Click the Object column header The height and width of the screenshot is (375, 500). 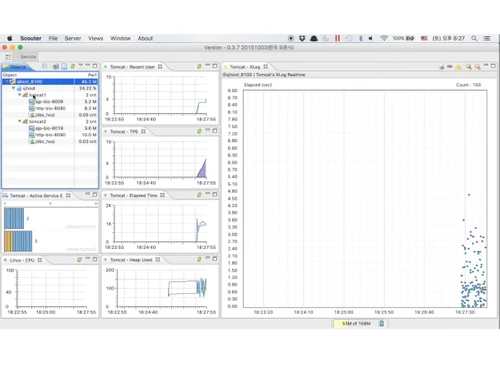point(38,75)
